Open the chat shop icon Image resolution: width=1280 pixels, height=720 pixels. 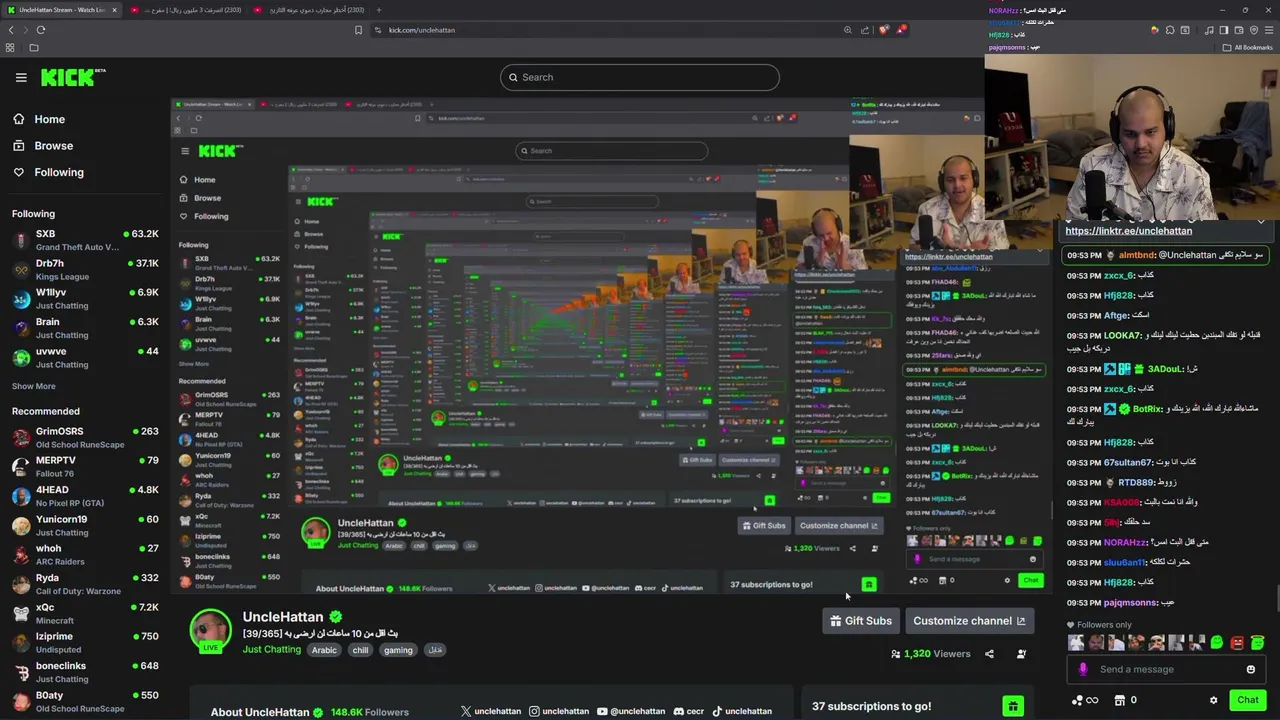tap(1119, 700)
